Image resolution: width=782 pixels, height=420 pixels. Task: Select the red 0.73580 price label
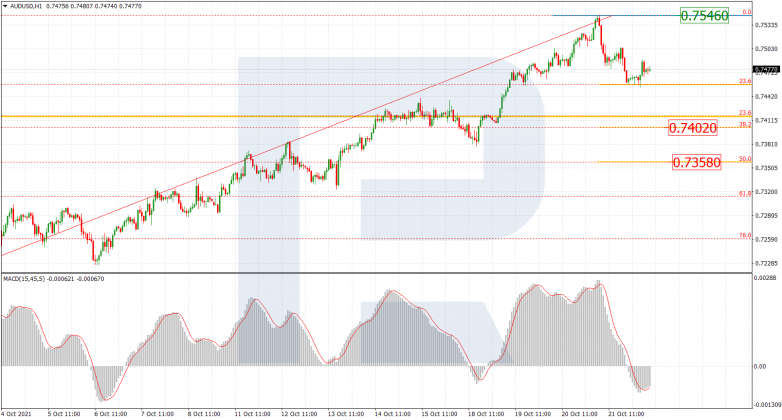coord(696,163)
